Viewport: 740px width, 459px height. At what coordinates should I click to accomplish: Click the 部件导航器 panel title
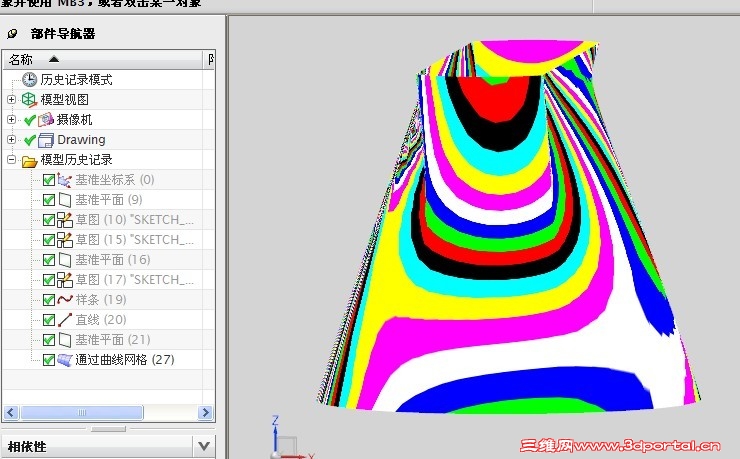[x=63, y=33]
